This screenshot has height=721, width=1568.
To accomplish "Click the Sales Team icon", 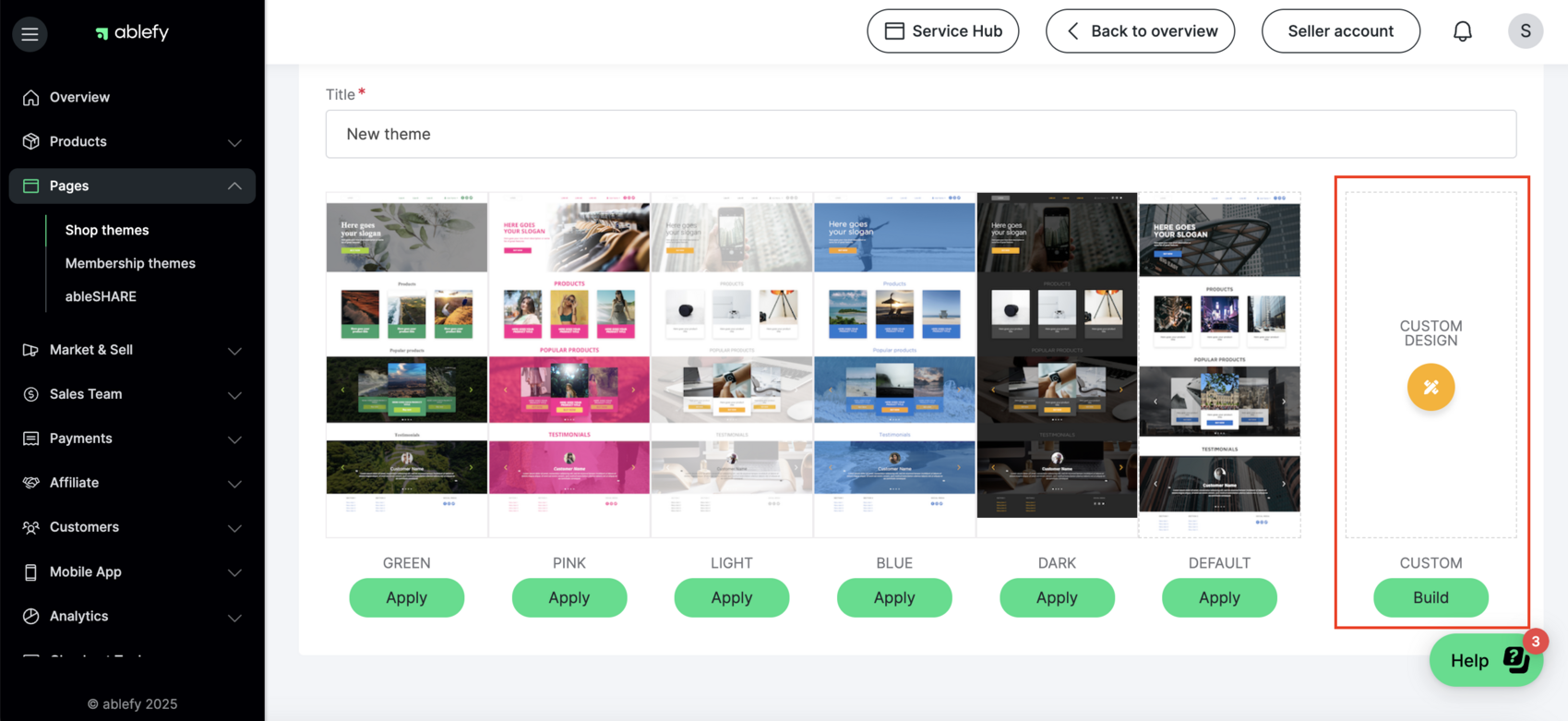I will [30, 394].
